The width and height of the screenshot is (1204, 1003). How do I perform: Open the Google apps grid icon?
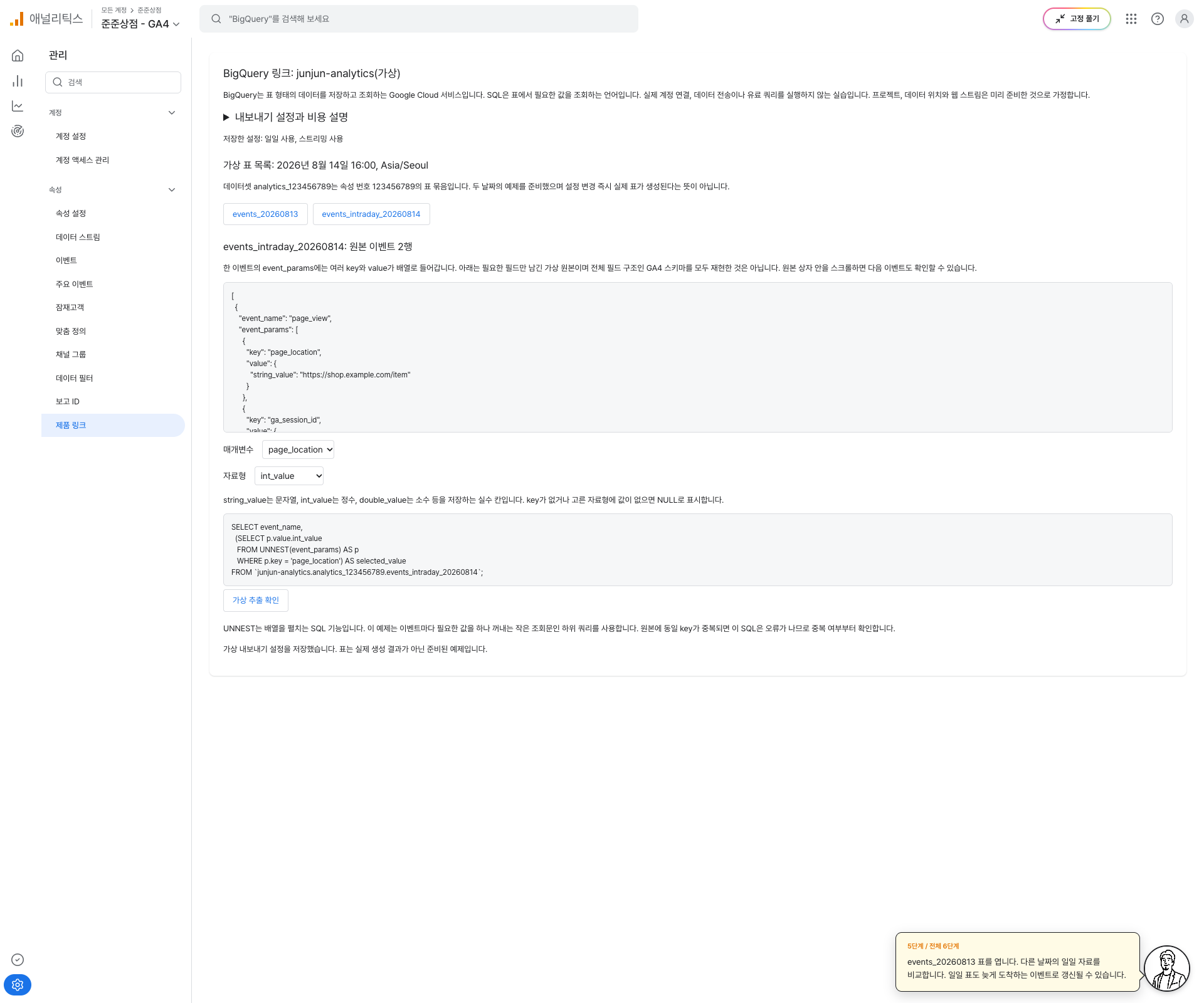[x=1131, y=19]
